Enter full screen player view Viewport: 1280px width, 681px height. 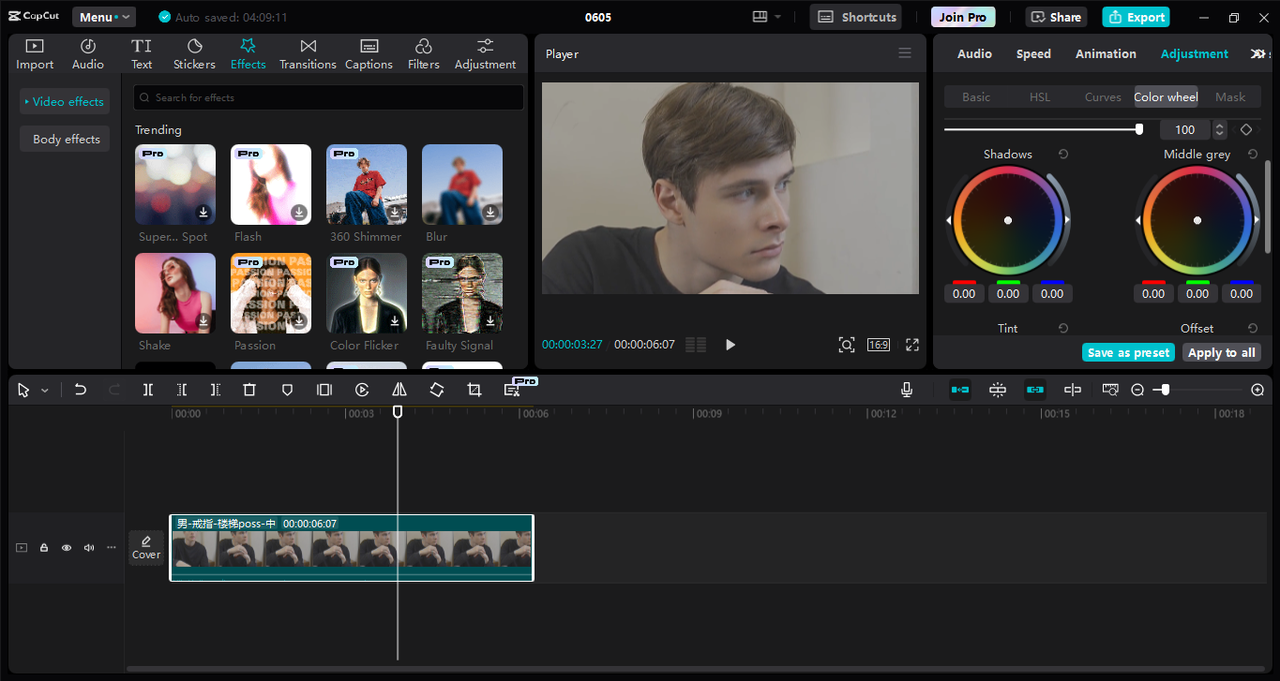coord(912,344)
